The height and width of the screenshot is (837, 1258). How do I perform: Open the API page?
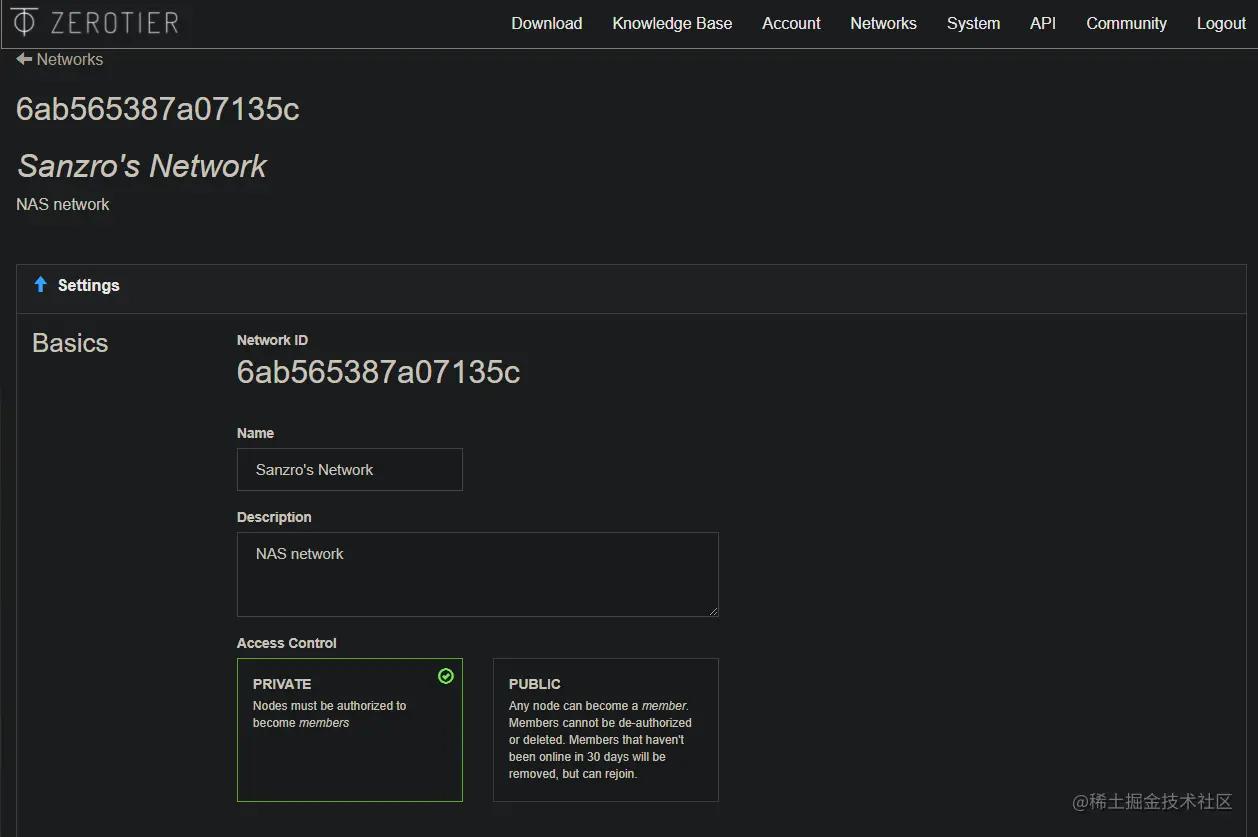(x=1043, y=23)
